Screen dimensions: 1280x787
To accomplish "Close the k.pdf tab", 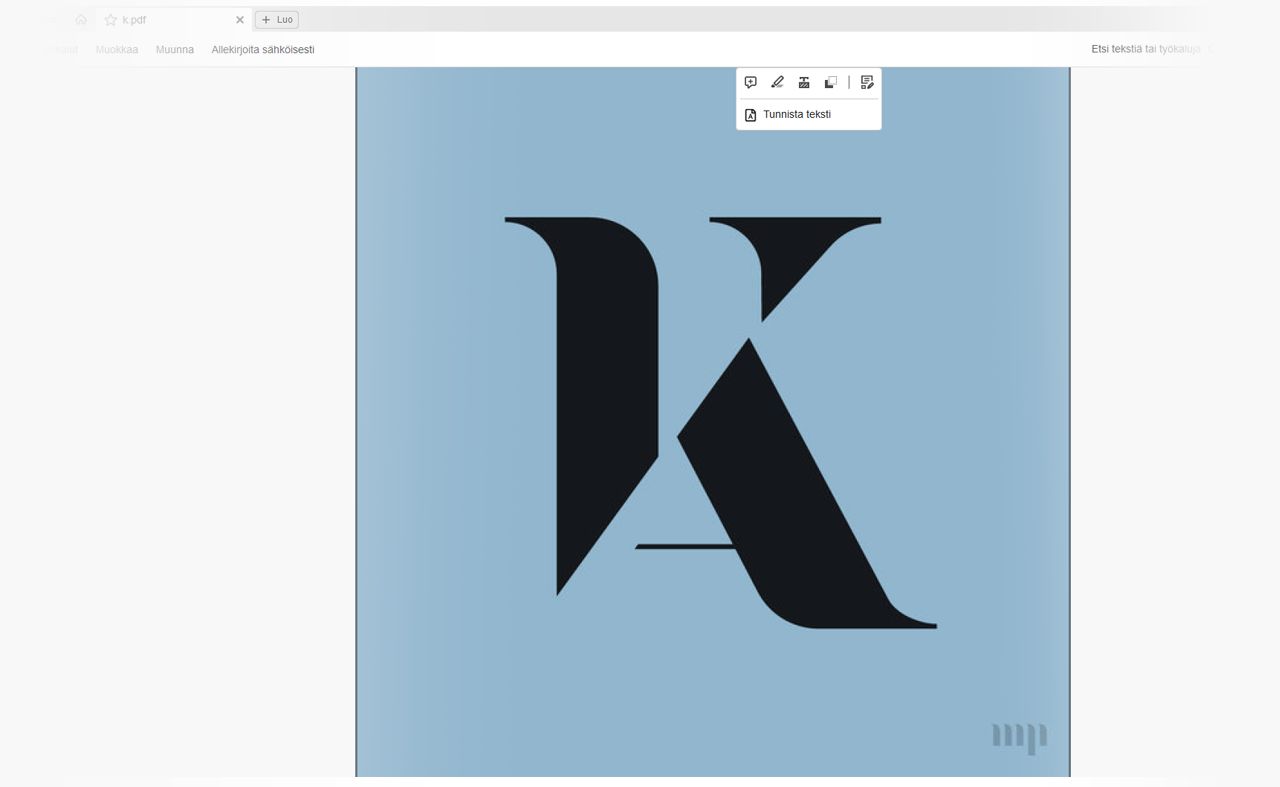I will pyautogui.click(x=240, y=20).
